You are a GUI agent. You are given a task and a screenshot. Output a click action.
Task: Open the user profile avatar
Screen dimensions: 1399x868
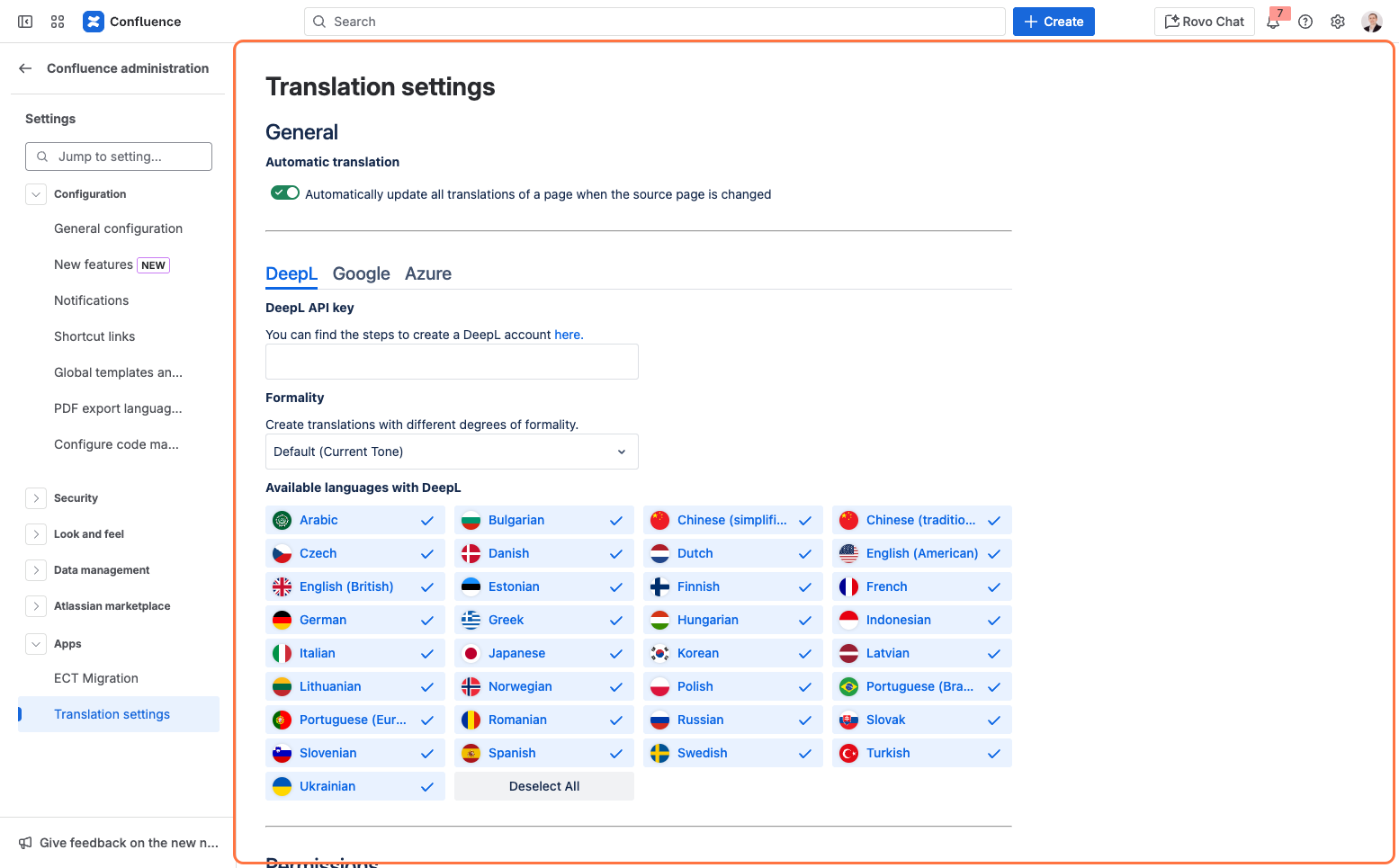point(1372,22)
